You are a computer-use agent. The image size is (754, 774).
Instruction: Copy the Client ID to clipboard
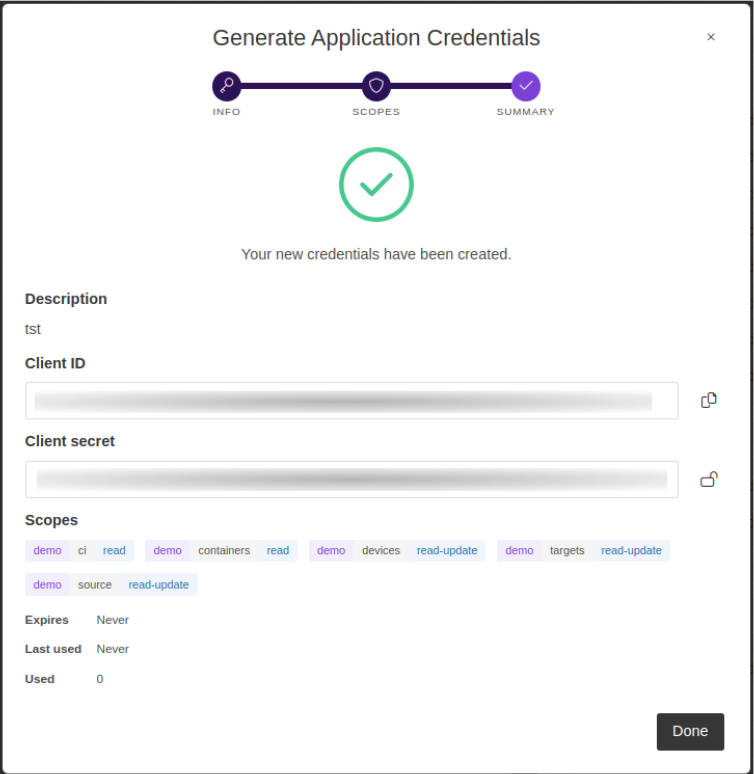tap(709, 400)
